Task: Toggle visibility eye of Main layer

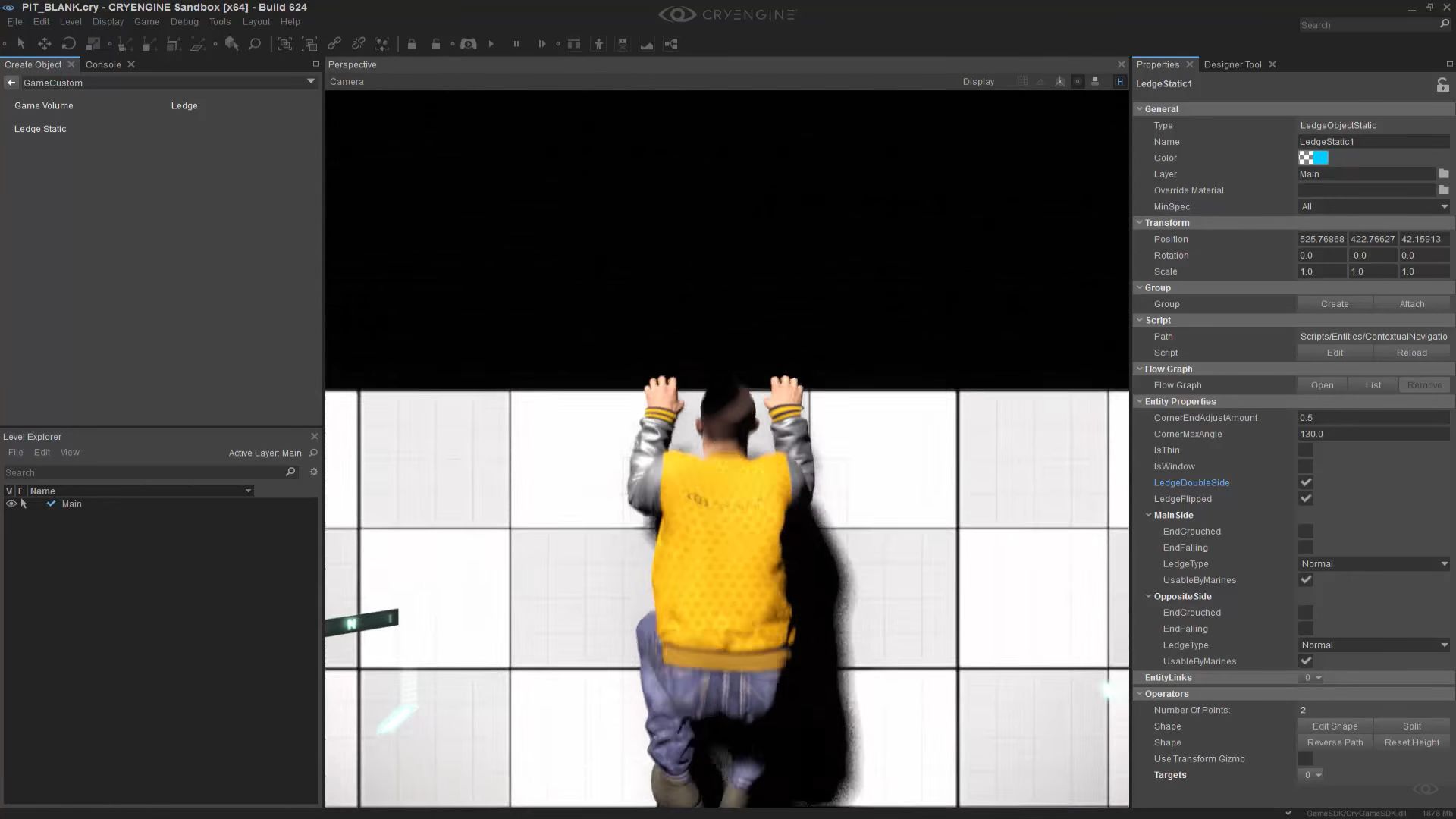Action: click(x=11, y=504)
